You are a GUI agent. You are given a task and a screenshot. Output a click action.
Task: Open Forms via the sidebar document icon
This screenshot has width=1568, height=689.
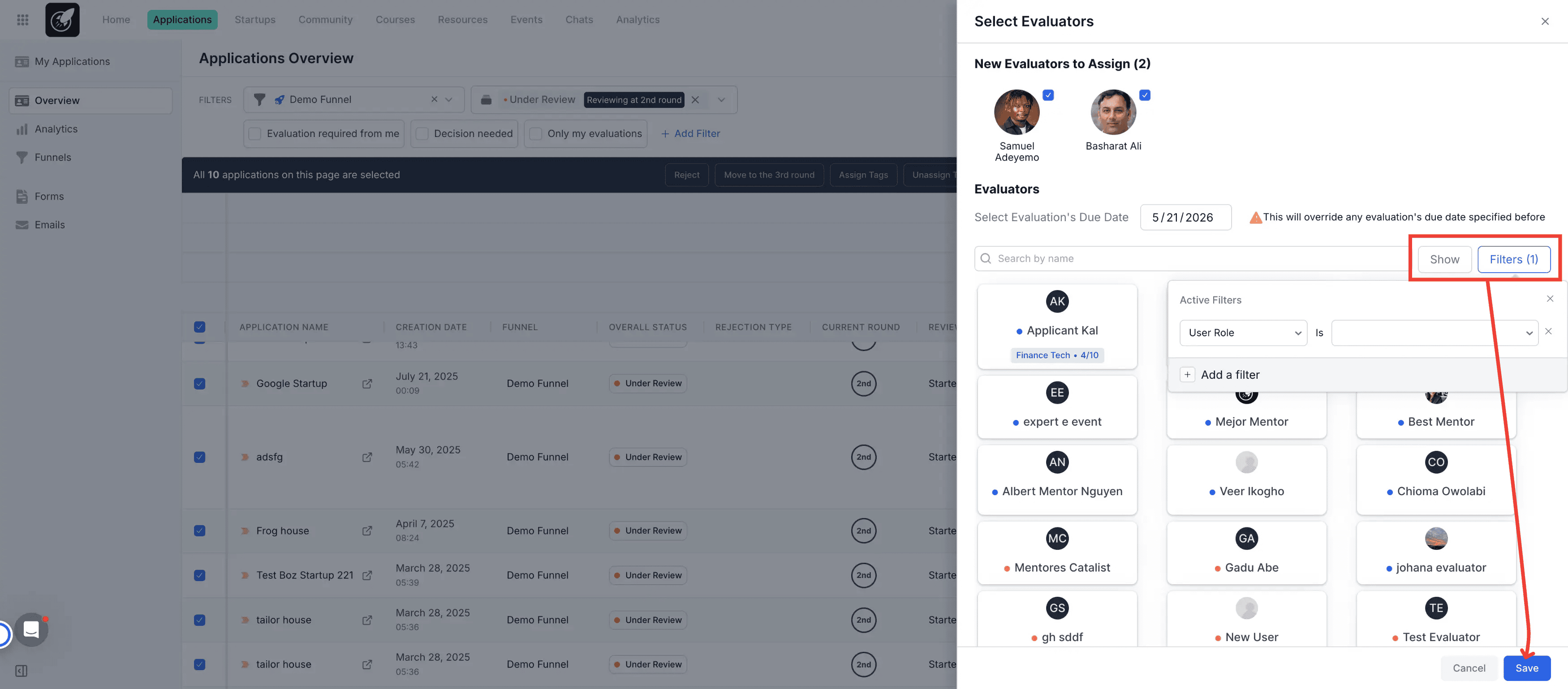pyautogui.click(x=22, y=197)
